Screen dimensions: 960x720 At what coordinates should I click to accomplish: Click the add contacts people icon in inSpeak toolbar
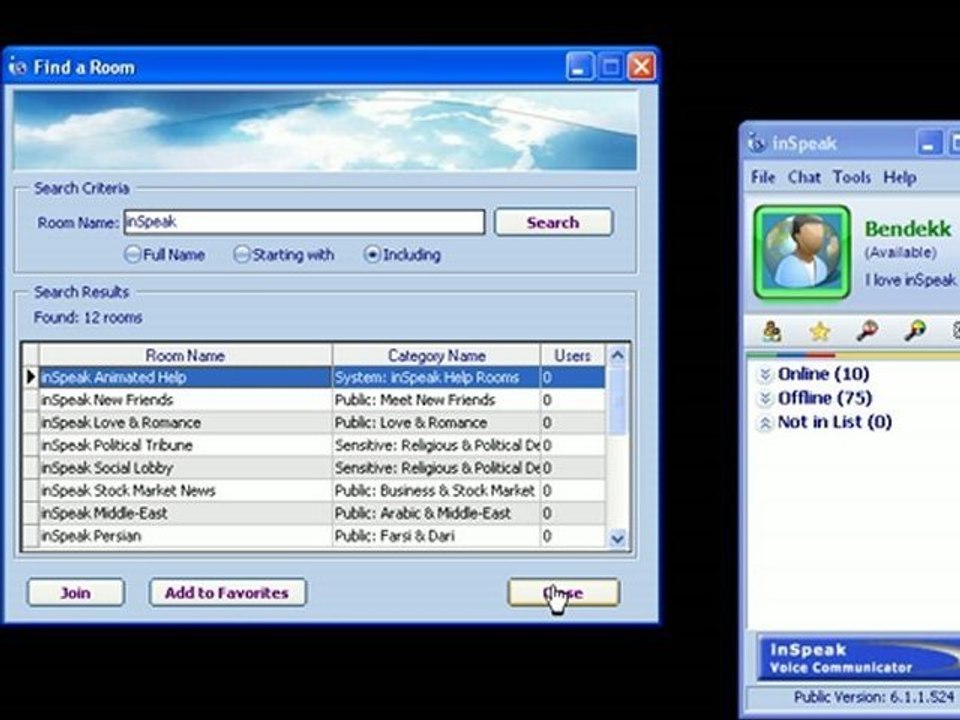coord(772,331)
